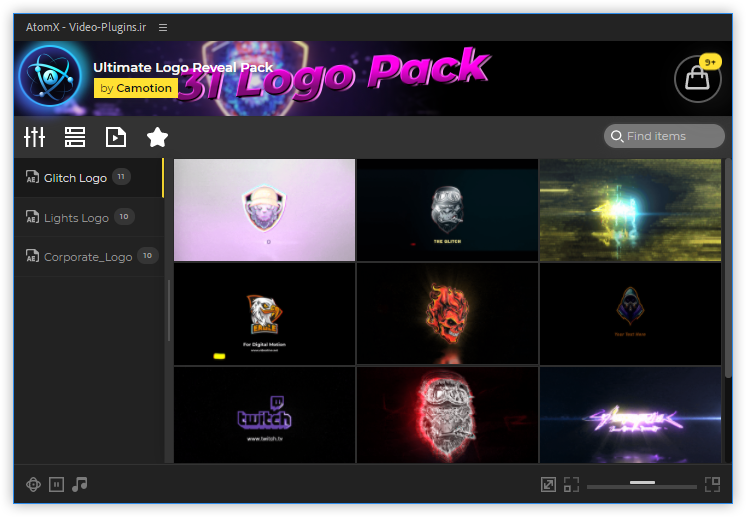Image resolution: width=746 pixels, height=517 pixels.
Task: Select the pink shield bear logo thumbnail
Action: (265, 210)
